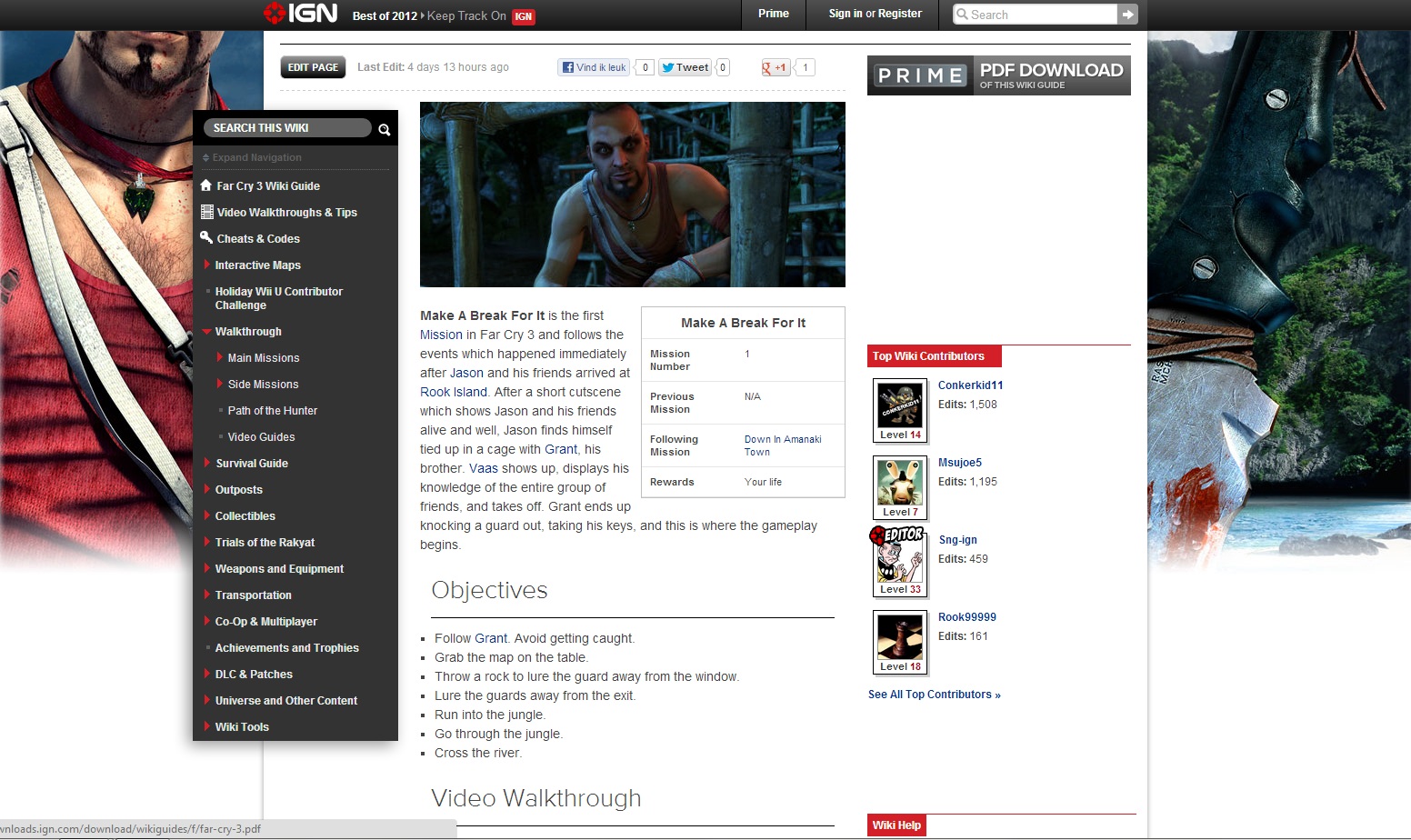Expand Transportation section
The height and width of the screenshot is (840, 1411).
207,595
